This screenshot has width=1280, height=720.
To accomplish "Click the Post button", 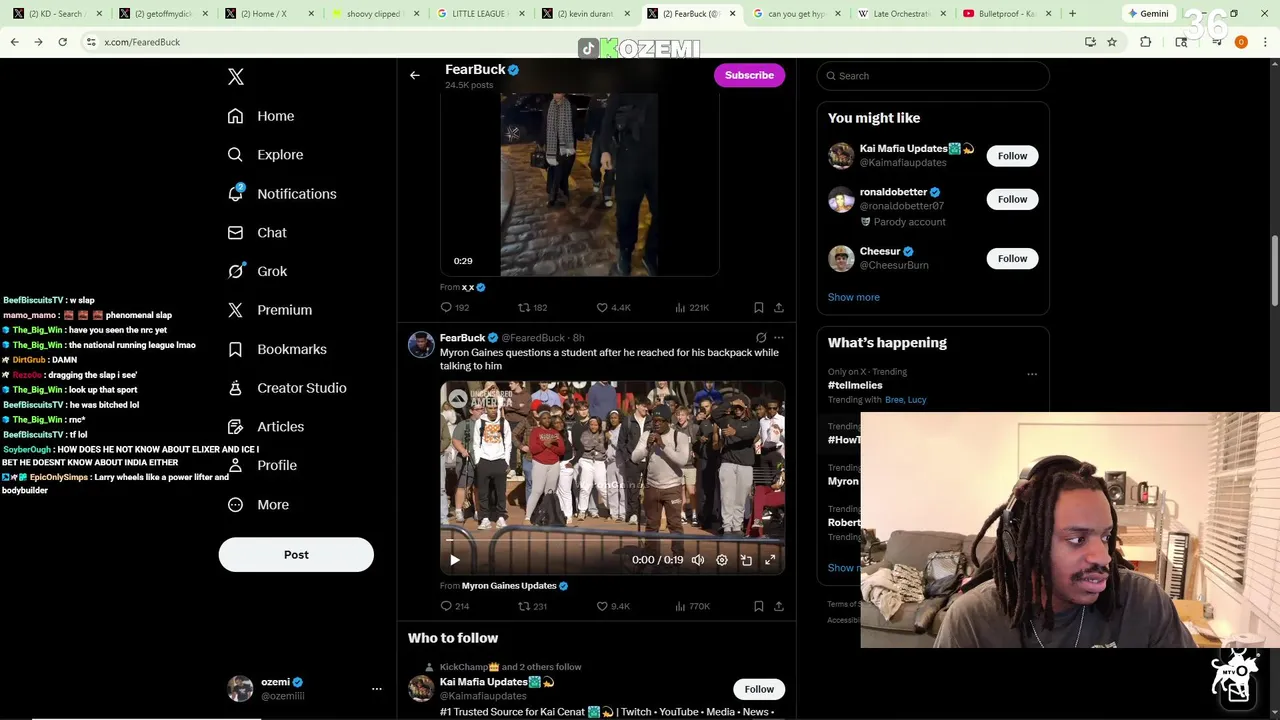I will click(x=296, y=555).
